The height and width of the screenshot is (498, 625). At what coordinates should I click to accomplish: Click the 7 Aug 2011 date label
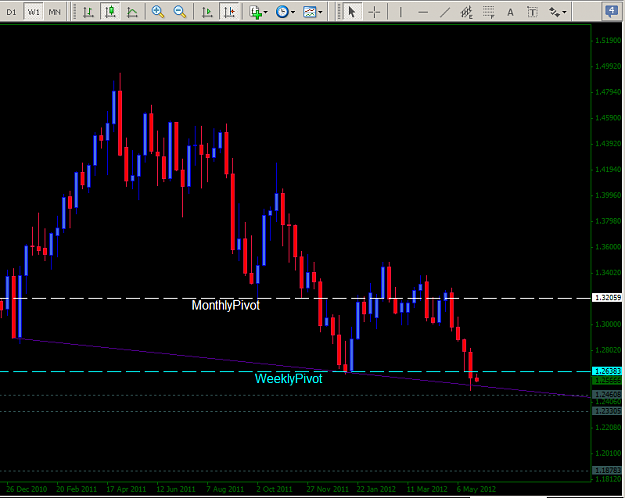coord(225,489)
